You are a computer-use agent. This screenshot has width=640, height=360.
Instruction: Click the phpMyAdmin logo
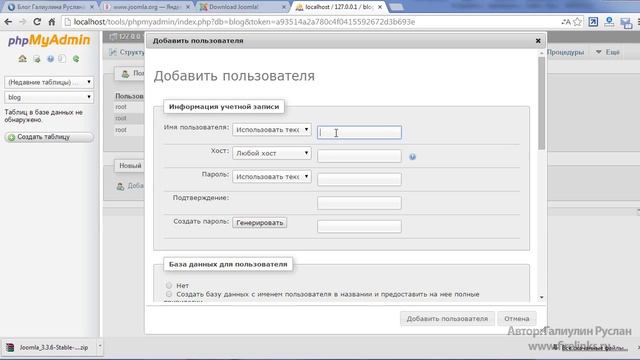pyautogui.click(x=49, y=40)
